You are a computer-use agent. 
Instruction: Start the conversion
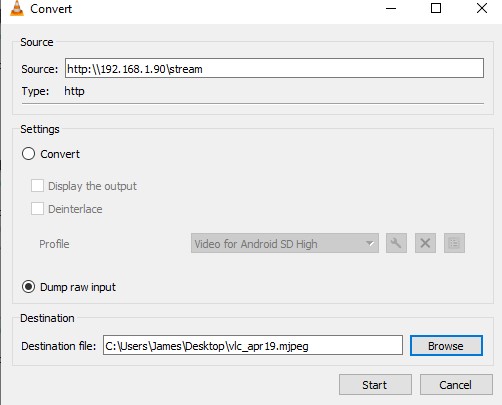pyautogui.click(x=375, y=385)
